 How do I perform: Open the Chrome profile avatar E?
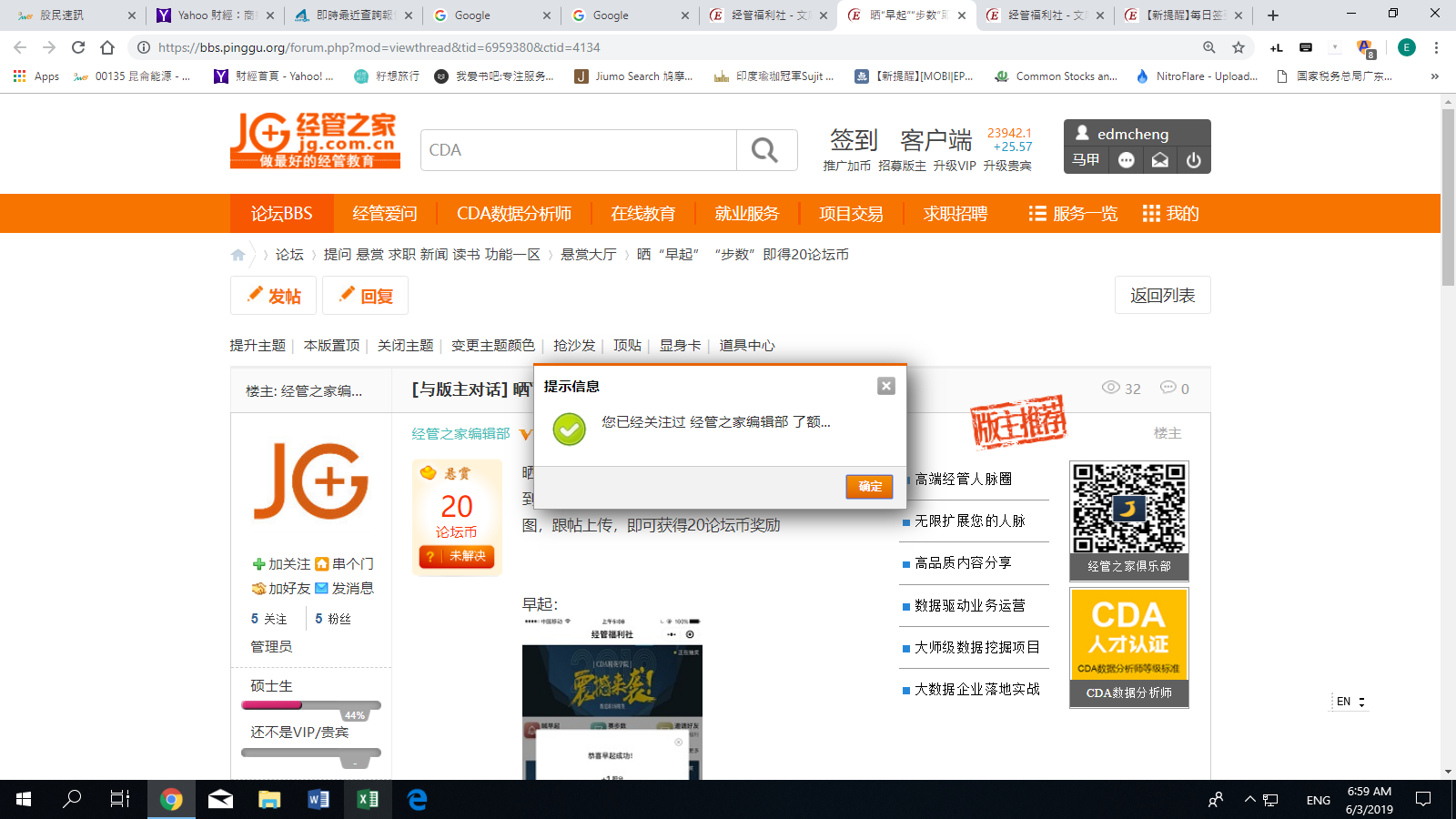click(x=1407, y=47)
